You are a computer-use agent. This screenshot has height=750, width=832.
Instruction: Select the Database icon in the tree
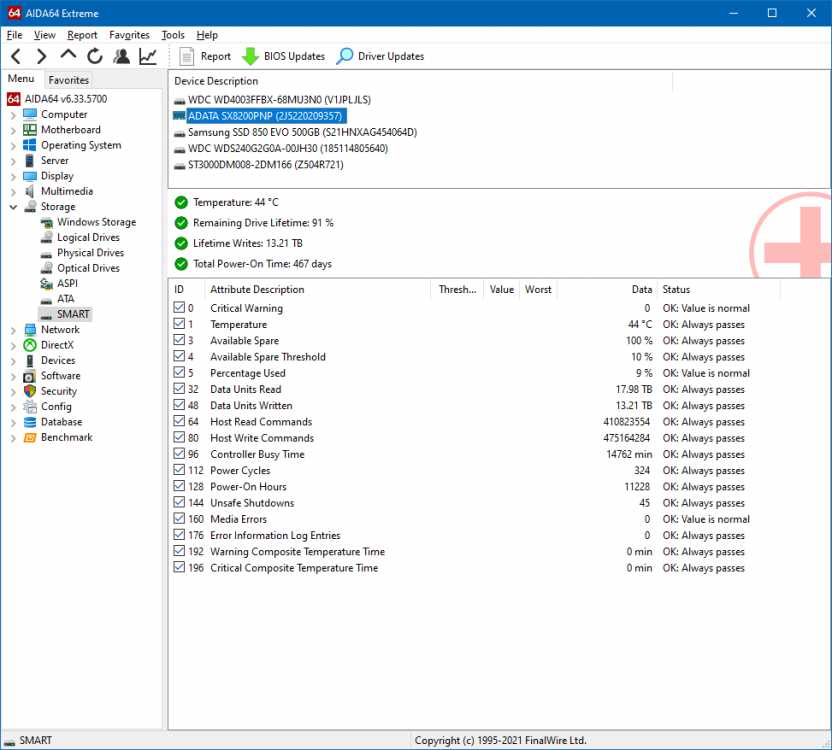pyautogui.click(x=30, y=422)
